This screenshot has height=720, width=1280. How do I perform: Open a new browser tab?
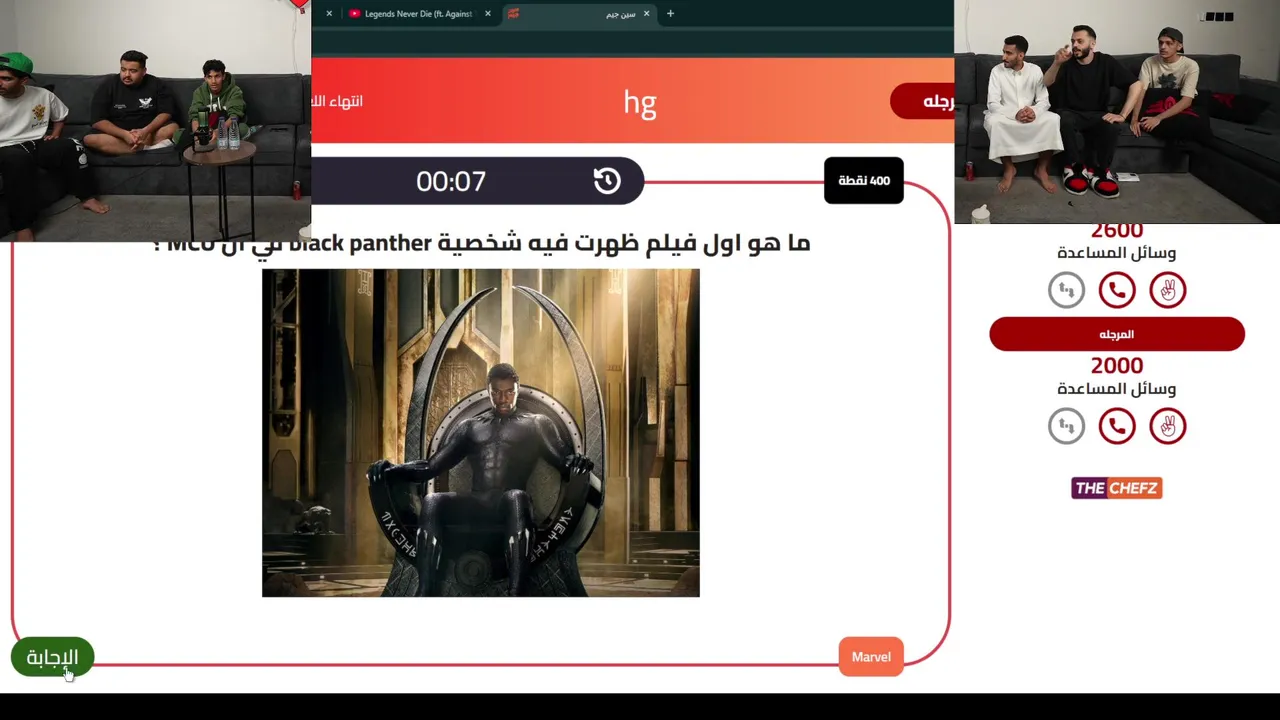pyautogui.click(x=670, y=14)
